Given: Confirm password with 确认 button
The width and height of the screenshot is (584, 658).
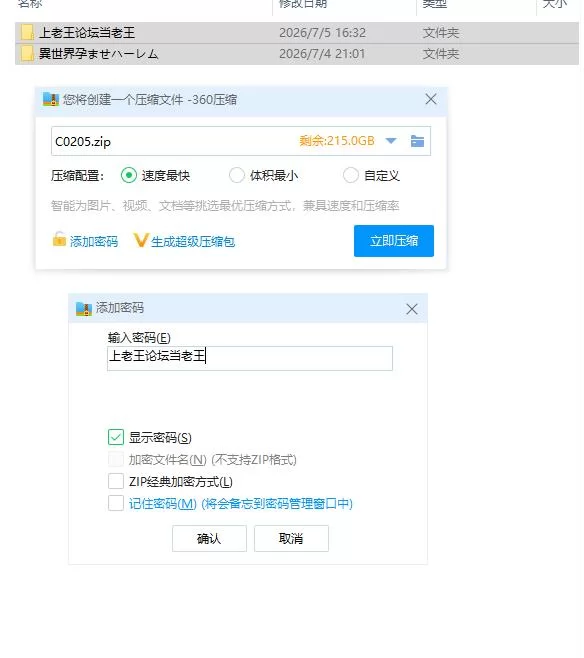Looking at the screenshot, I should coord(209,538).
